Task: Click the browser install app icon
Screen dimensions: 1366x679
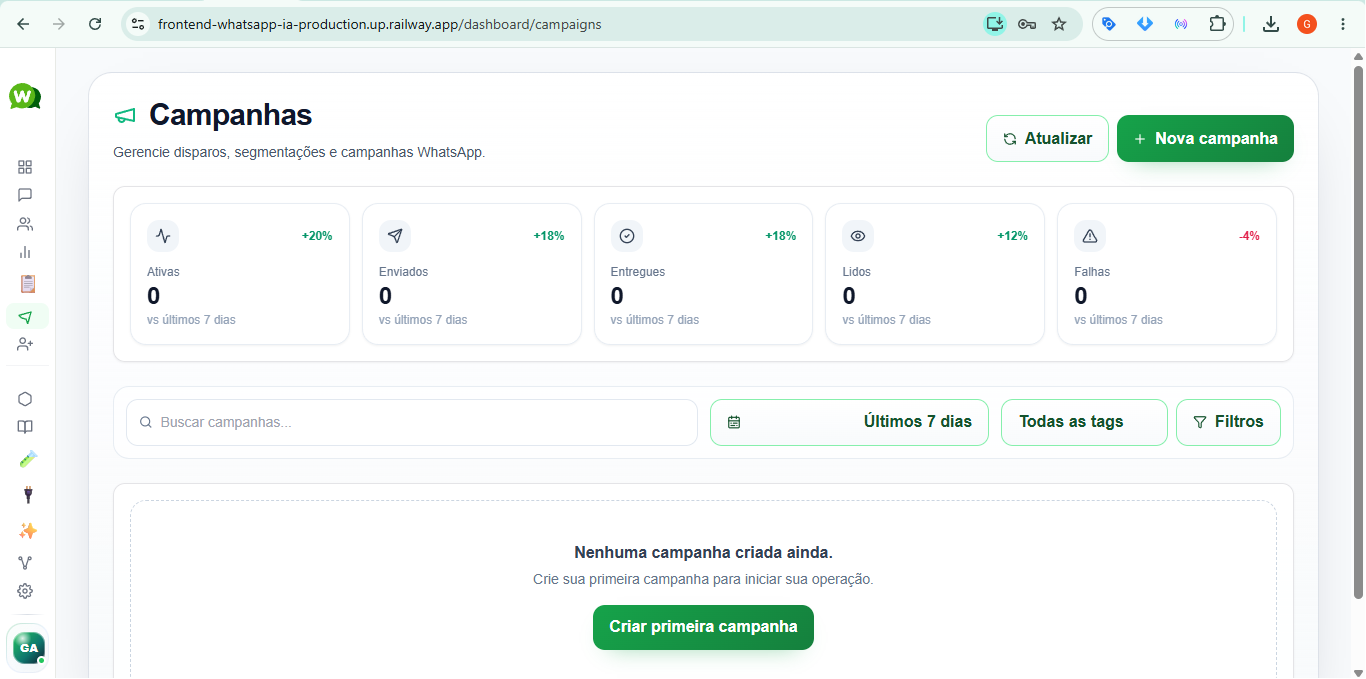Action: pyautogui.click(x=994, y=24)
